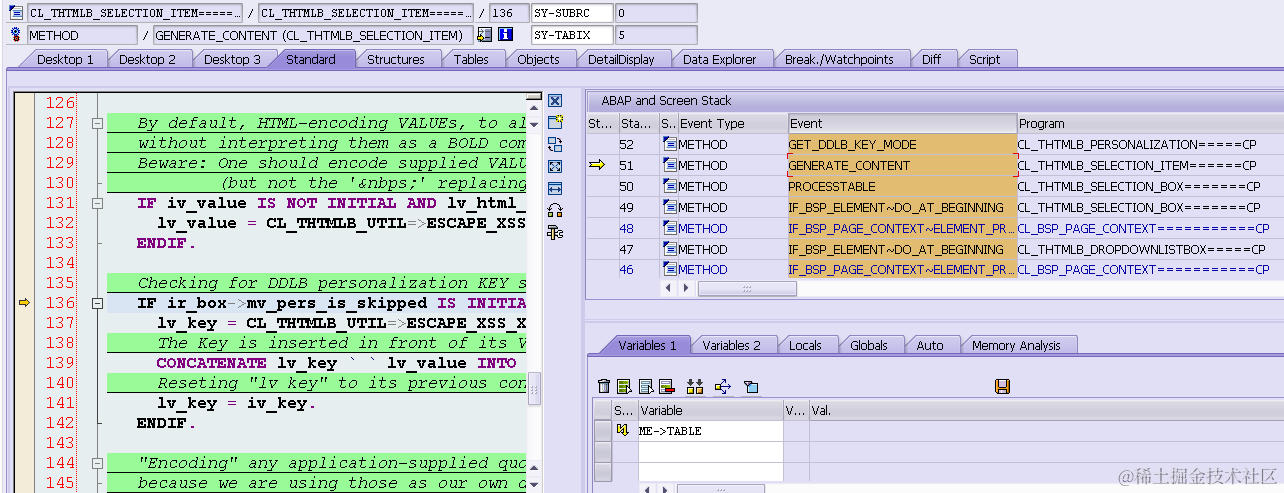
Task: Click the tool-specific services icon
Action: pos(555,233)
